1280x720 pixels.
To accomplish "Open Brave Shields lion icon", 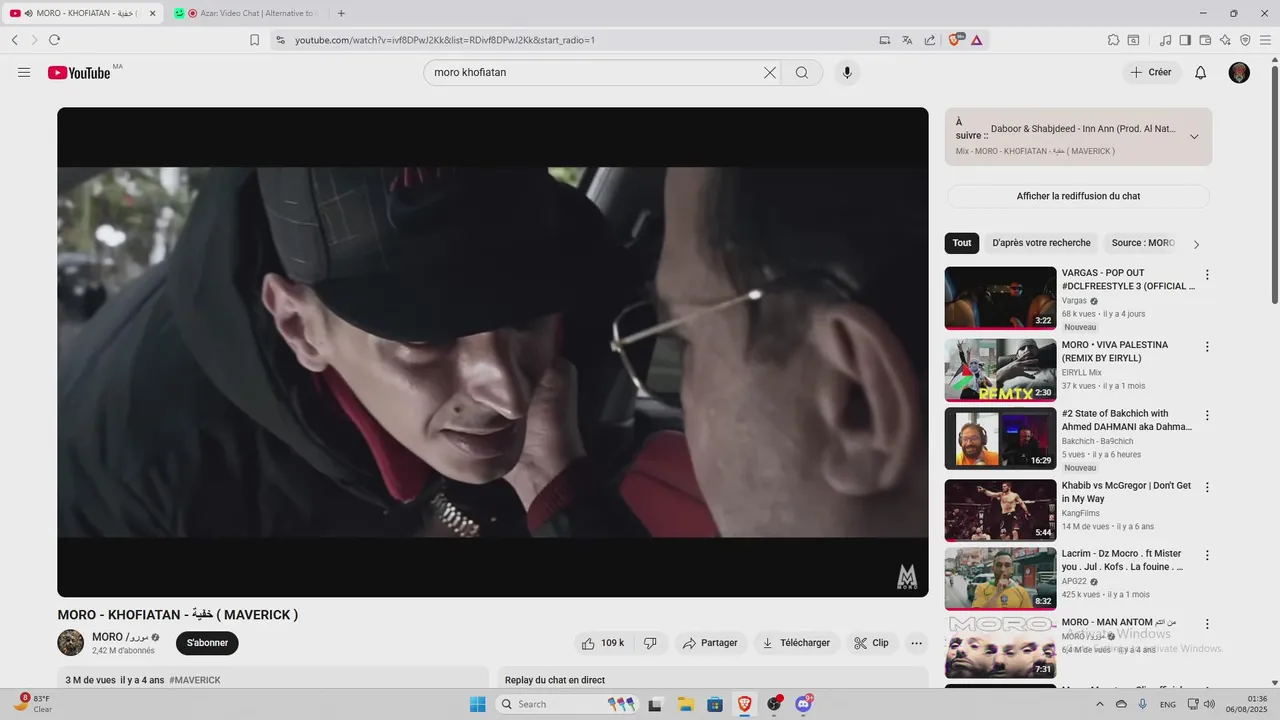I will [955, 40].
